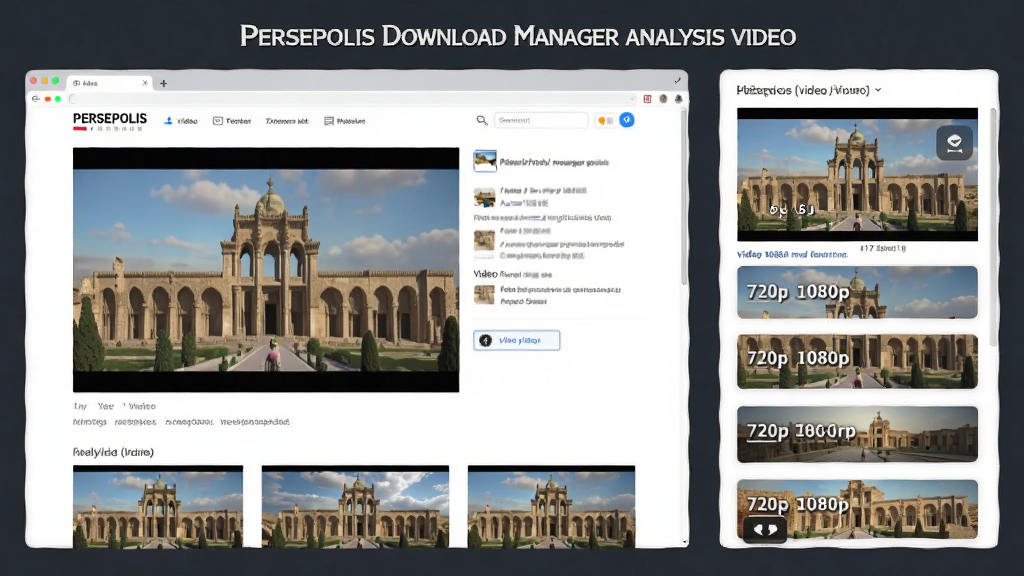Click the browser back arrow
Image resolution: width=1024 pixels, height=576 pixels.
point(35,99)
